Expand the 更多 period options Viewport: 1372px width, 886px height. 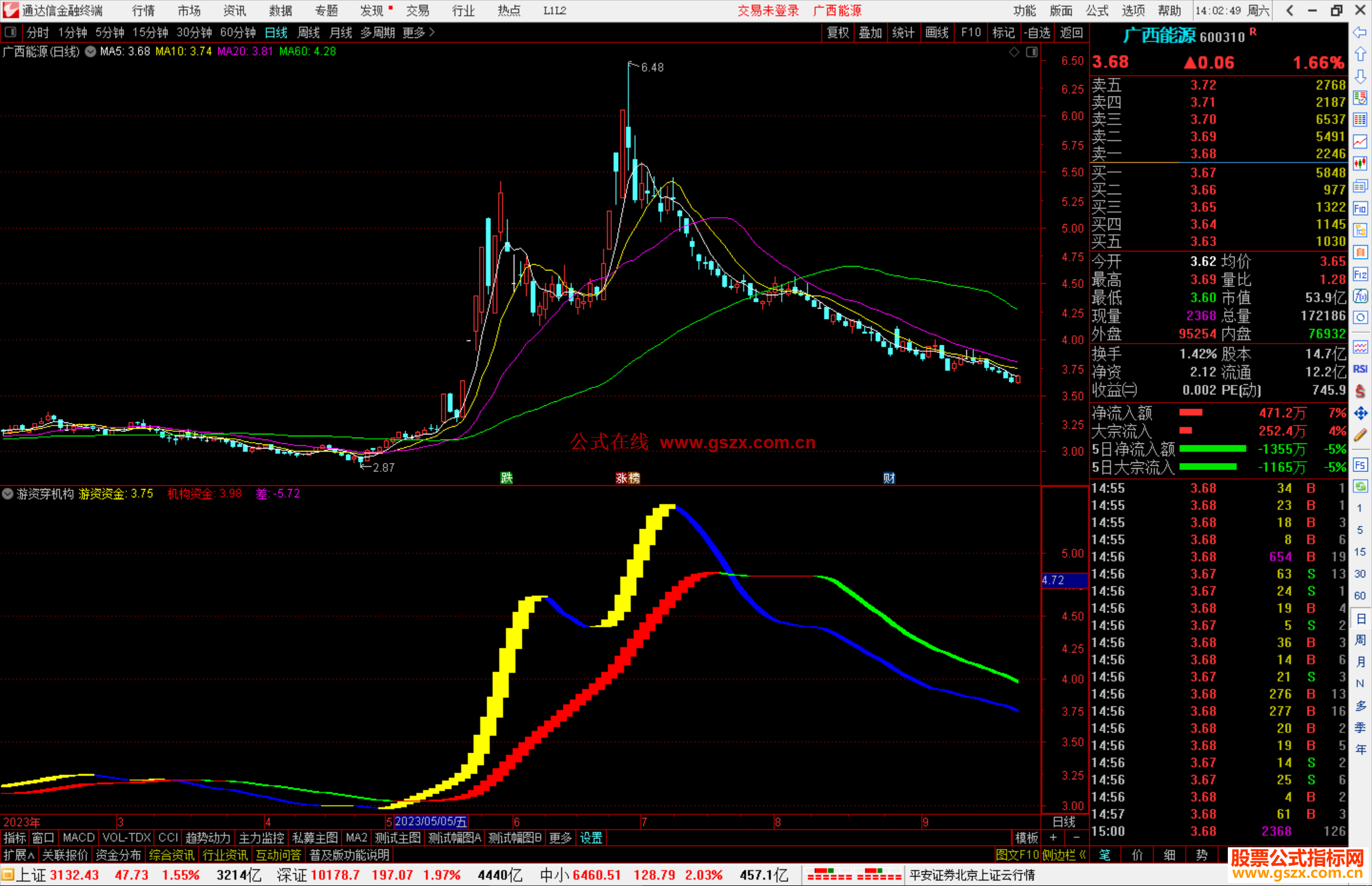[419, 32]
